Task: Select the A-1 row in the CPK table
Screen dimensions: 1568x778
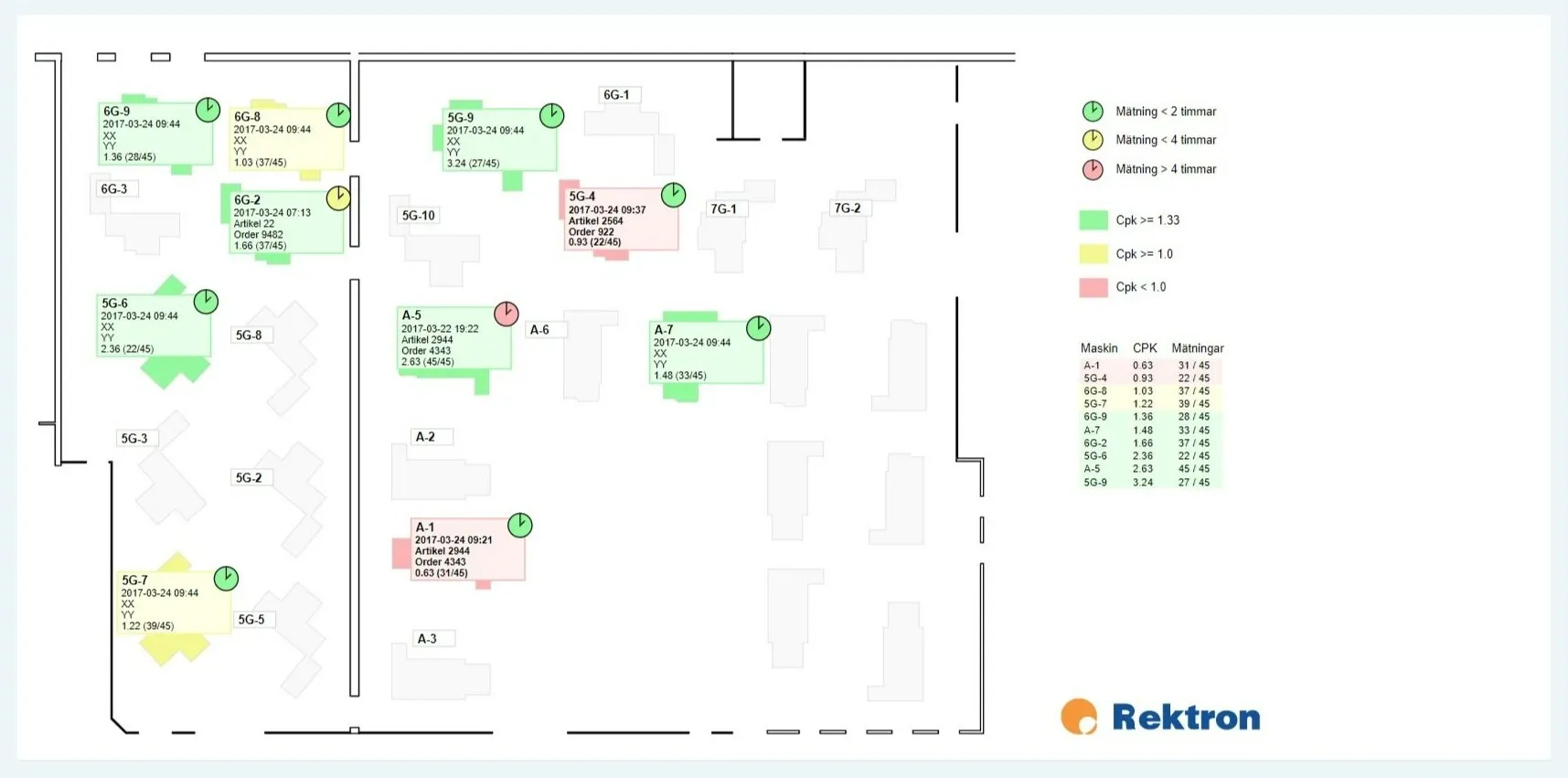Action: (x=1151, y=366)
